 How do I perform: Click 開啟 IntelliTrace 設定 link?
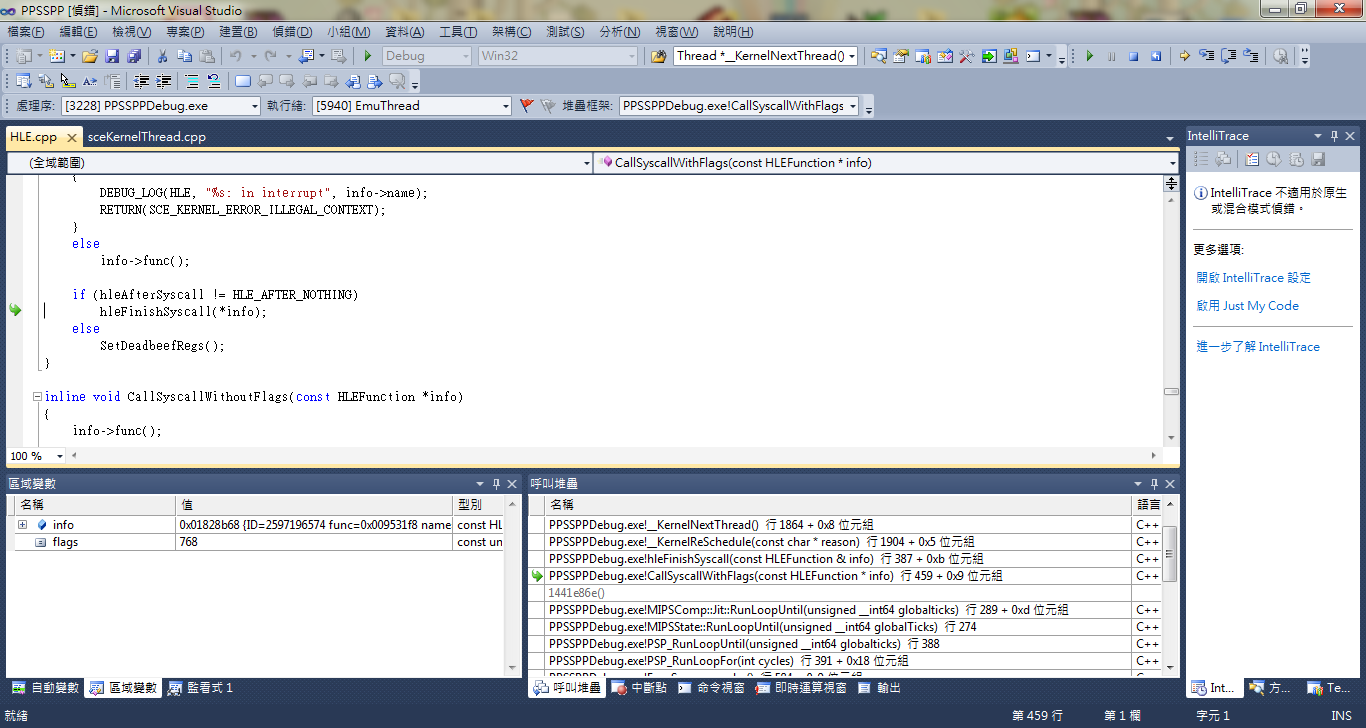click(1253, 278)
